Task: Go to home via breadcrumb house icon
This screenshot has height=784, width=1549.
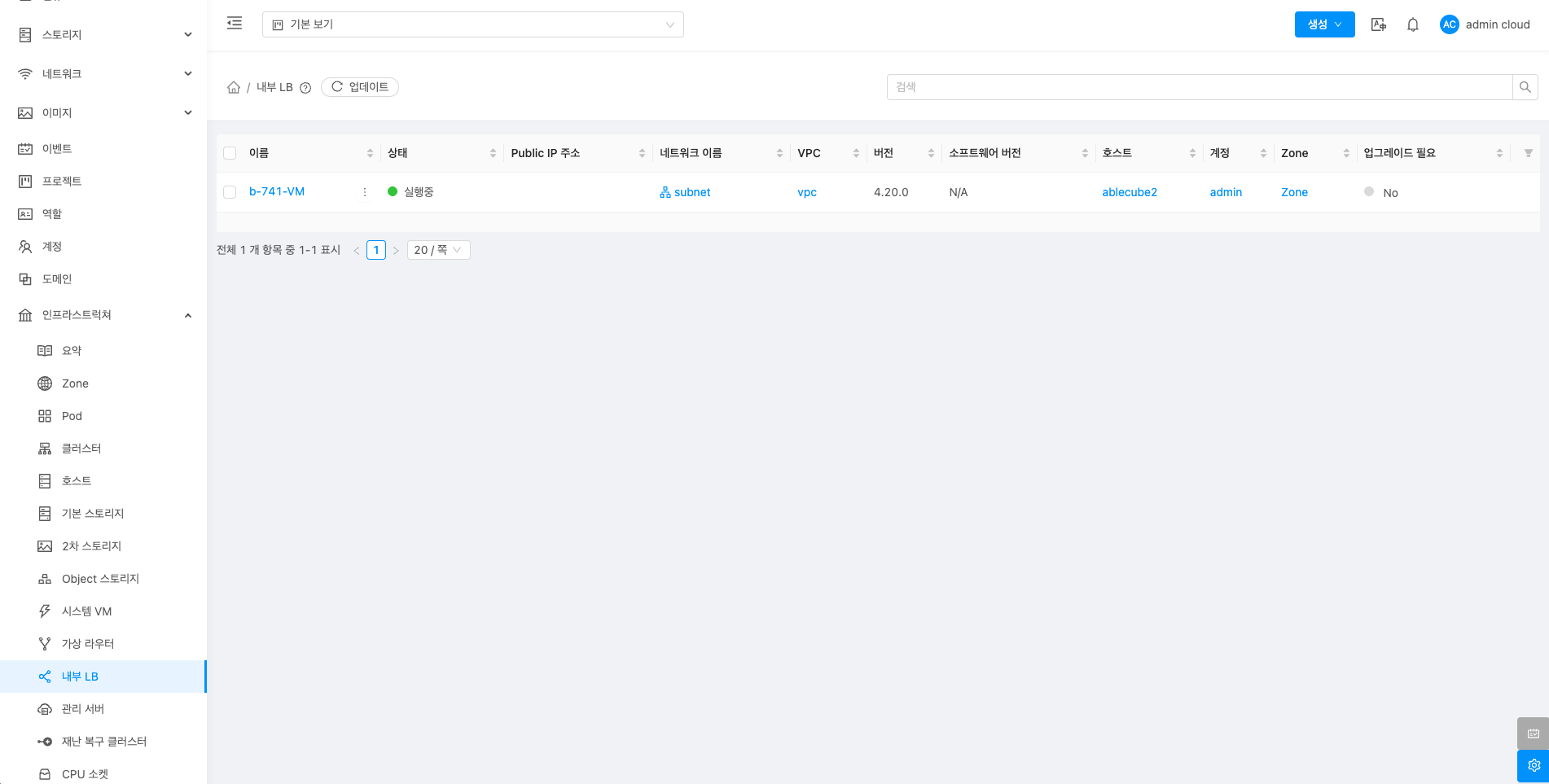Action: point(234,87)
